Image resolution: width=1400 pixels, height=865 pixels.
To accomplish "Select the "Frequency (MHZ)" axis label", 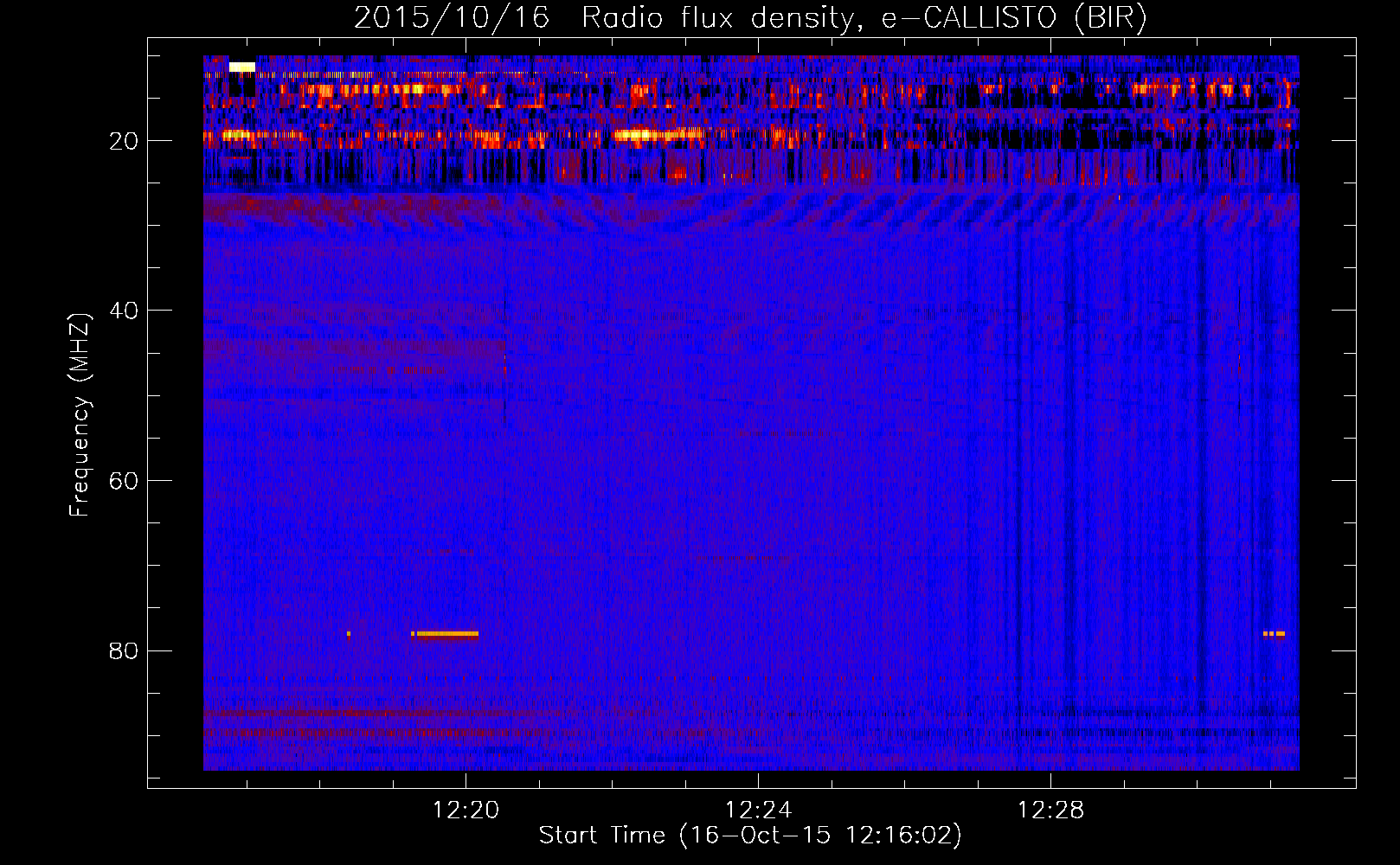I will tap(80, 415).
